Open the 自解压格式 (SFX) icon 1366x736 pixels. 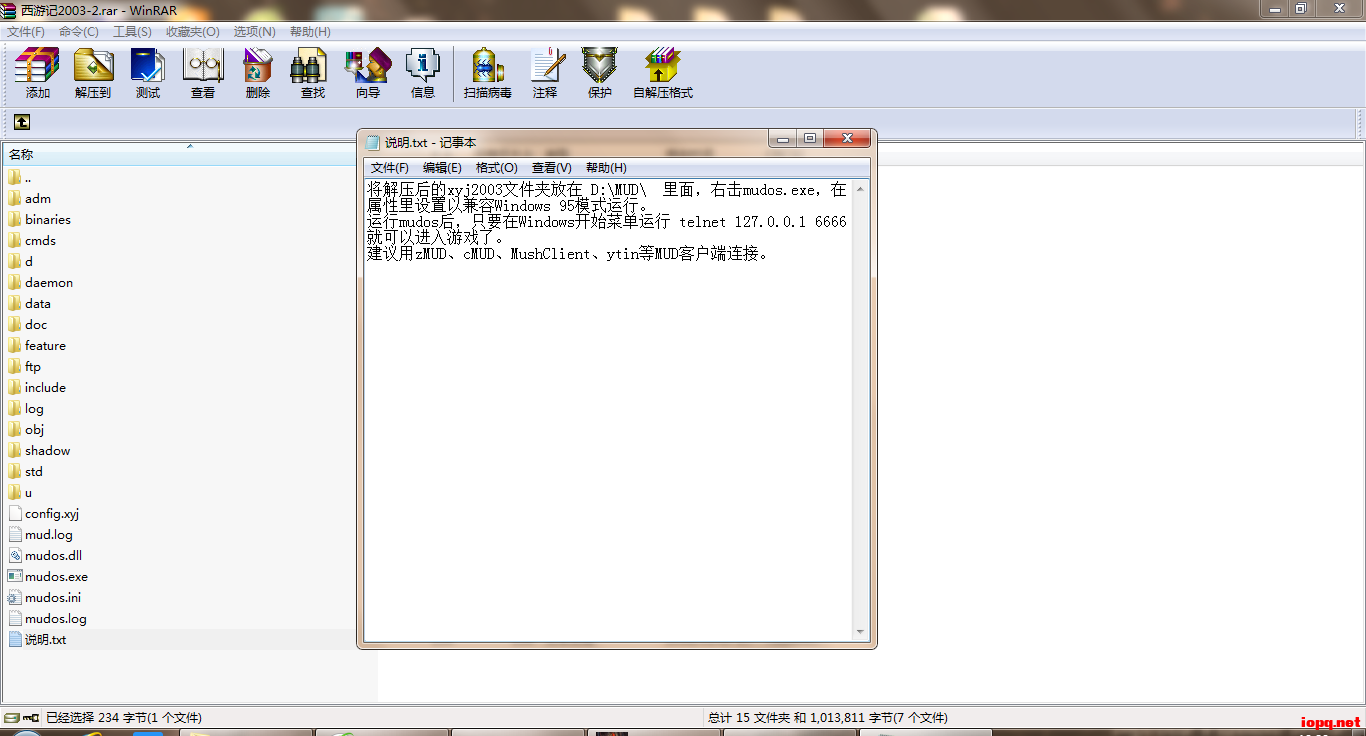(x=662, y=72)
